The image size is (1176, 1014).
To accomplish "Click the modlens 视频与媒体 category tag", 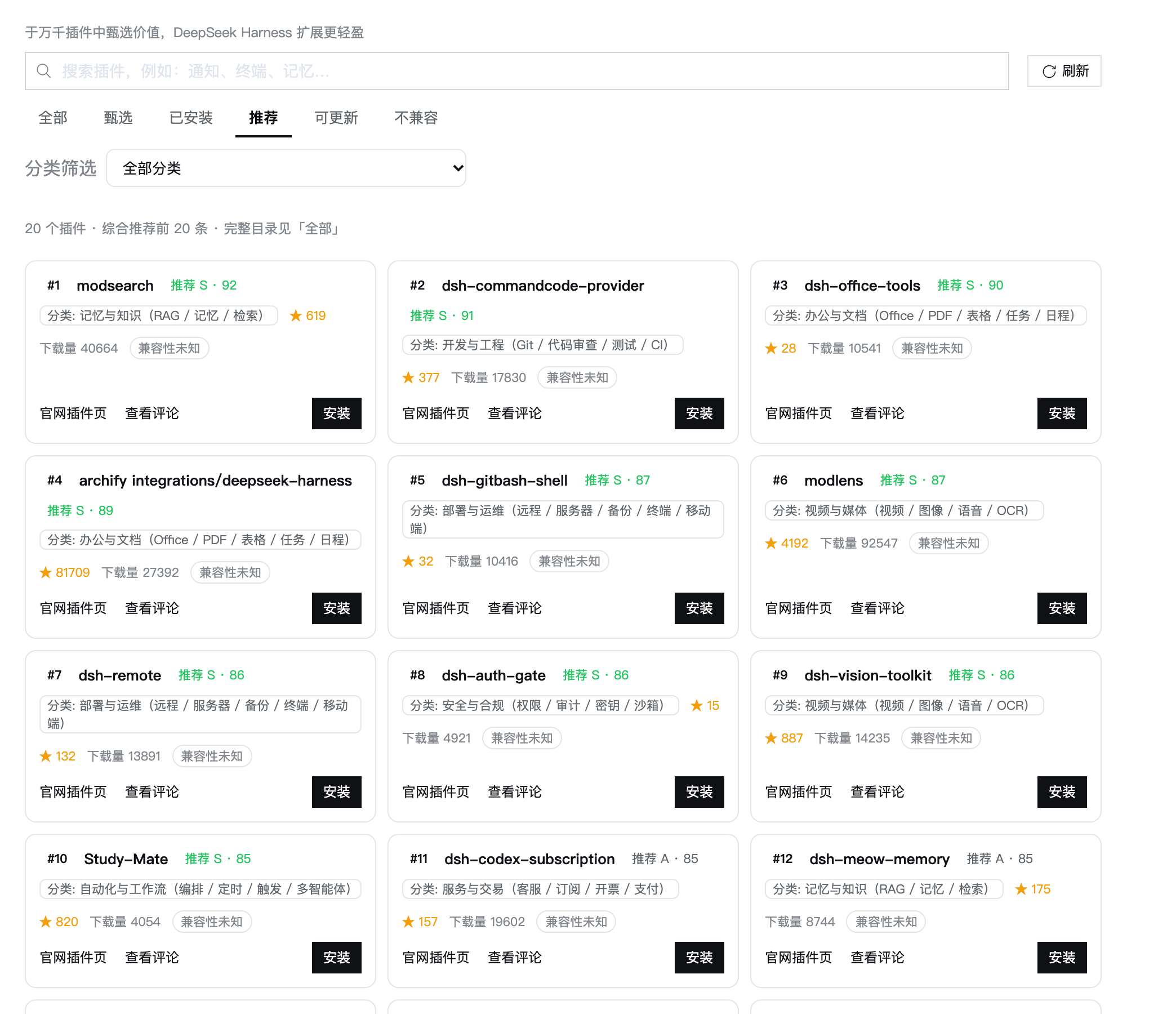I will point(904,510).
